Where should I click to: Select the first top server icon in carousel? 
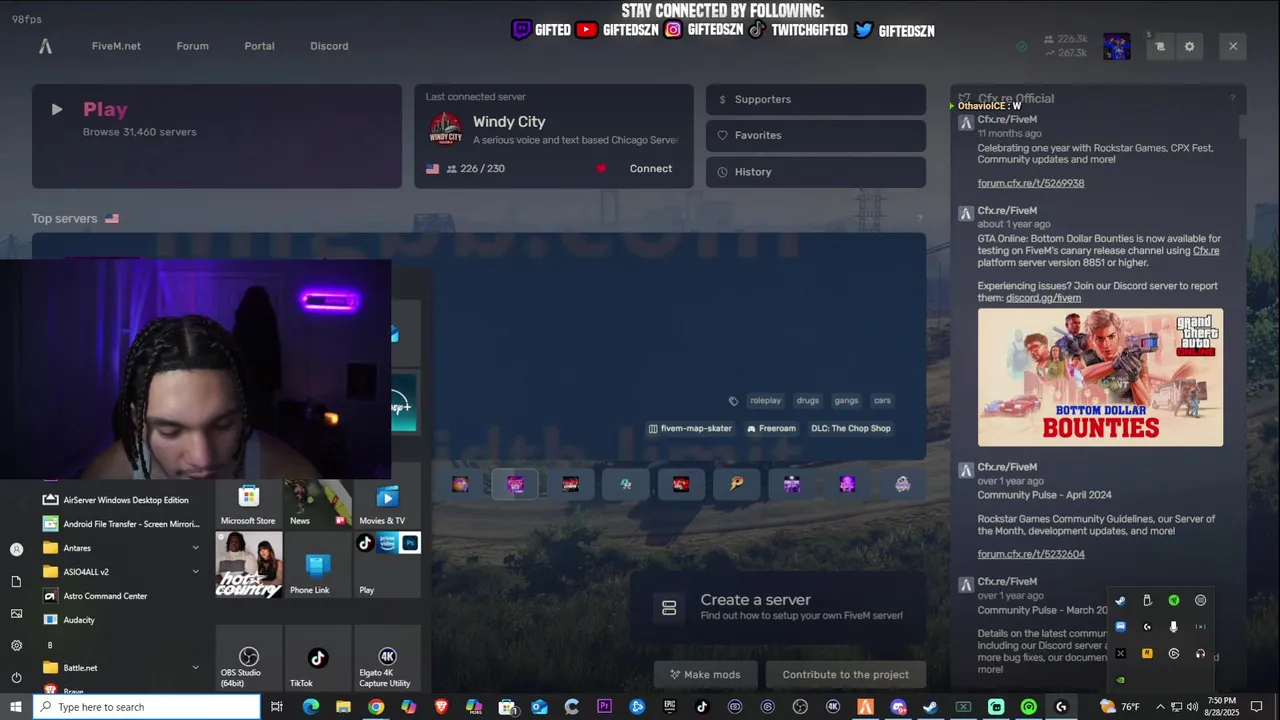coord(460,484)
